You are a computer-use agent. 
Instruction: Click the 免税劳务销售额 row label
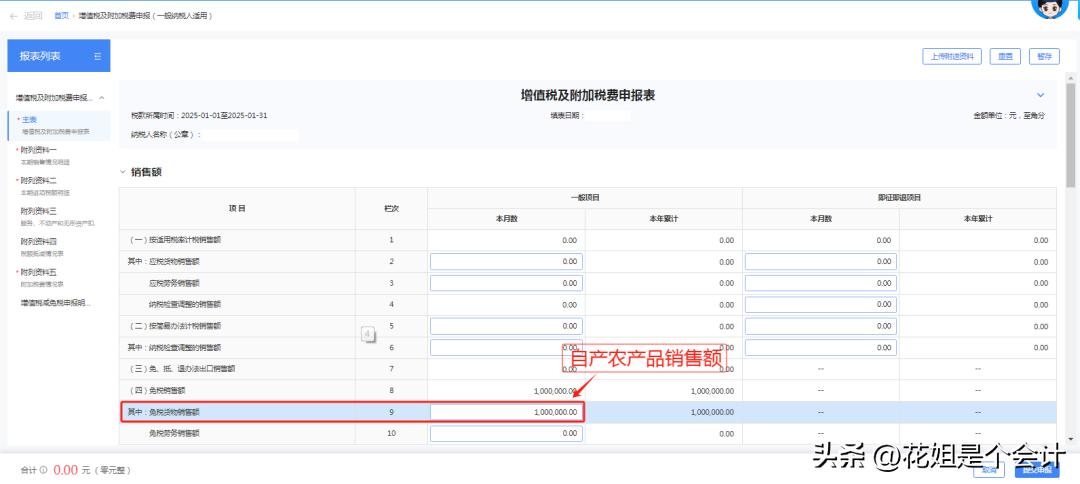[174, 434]
